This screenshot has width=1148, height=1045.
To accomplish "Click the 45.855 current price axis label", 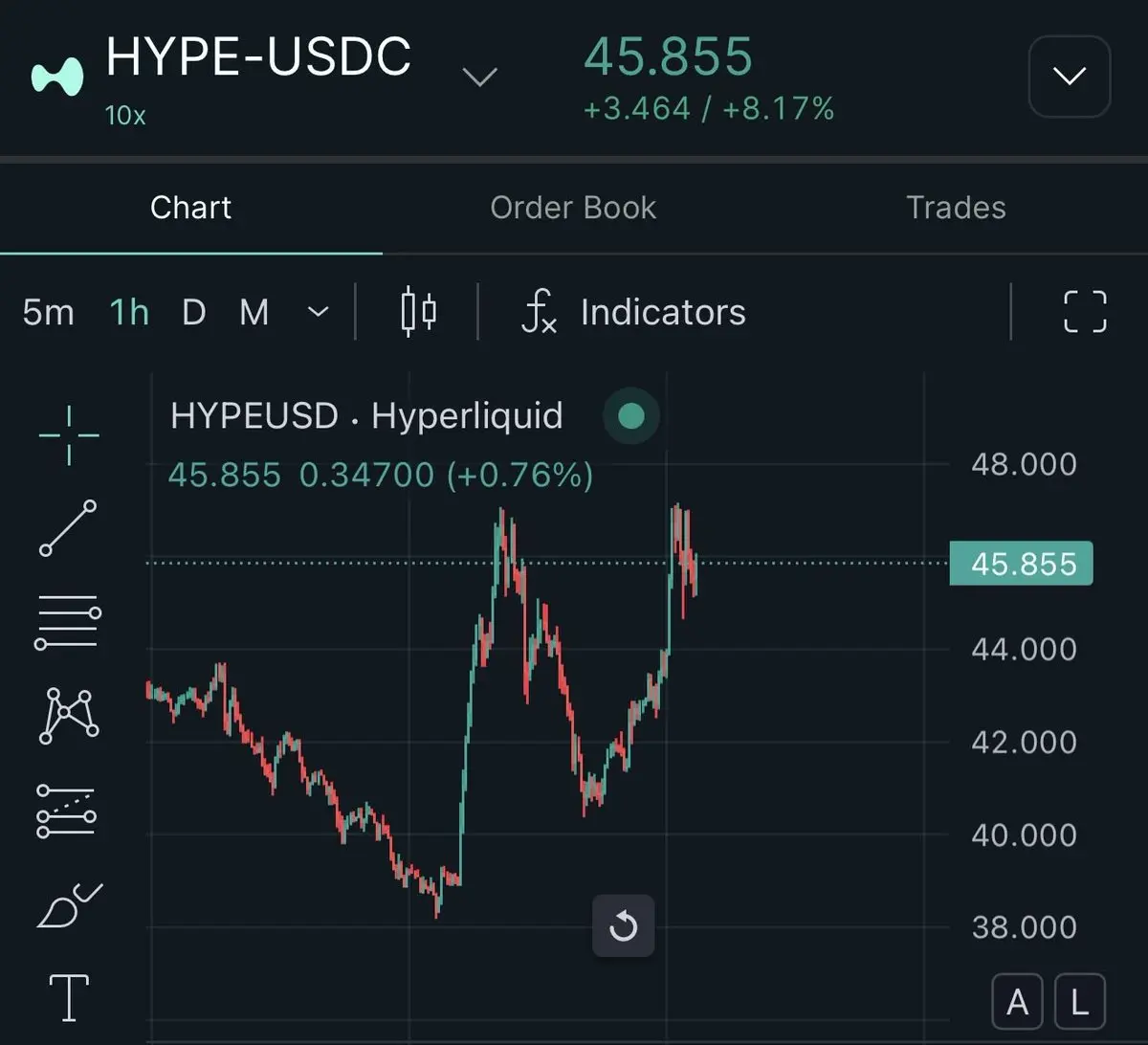I will [1021, 564].
